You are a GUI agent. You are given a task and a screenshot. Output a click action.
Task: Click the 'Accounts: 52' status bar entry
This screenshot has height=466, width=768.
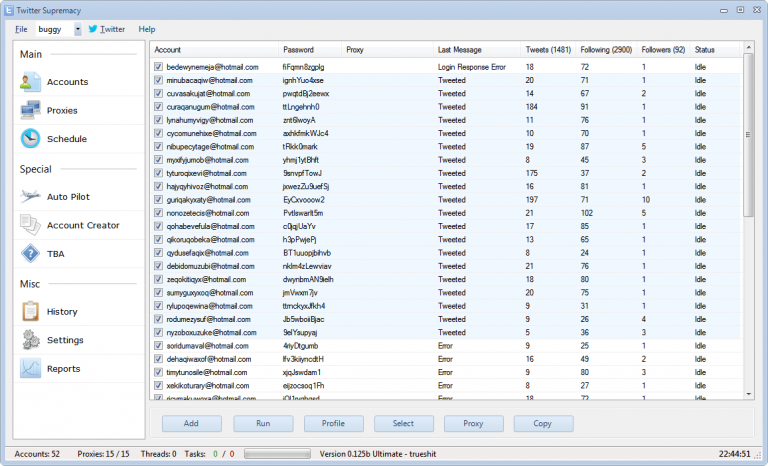click(37, 454)
